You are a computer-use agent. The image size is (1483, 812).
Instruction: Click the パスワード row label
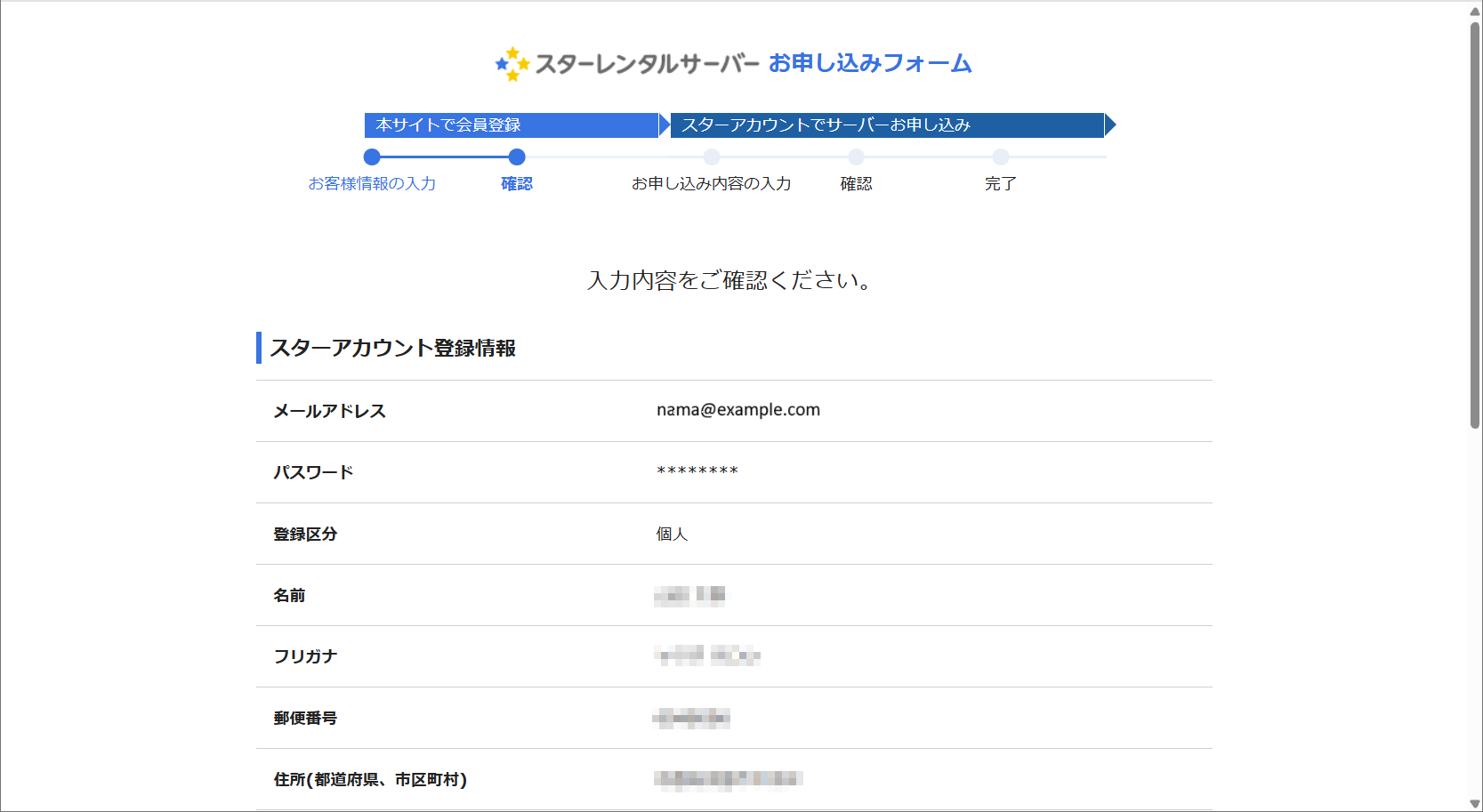tap(313, 472)
